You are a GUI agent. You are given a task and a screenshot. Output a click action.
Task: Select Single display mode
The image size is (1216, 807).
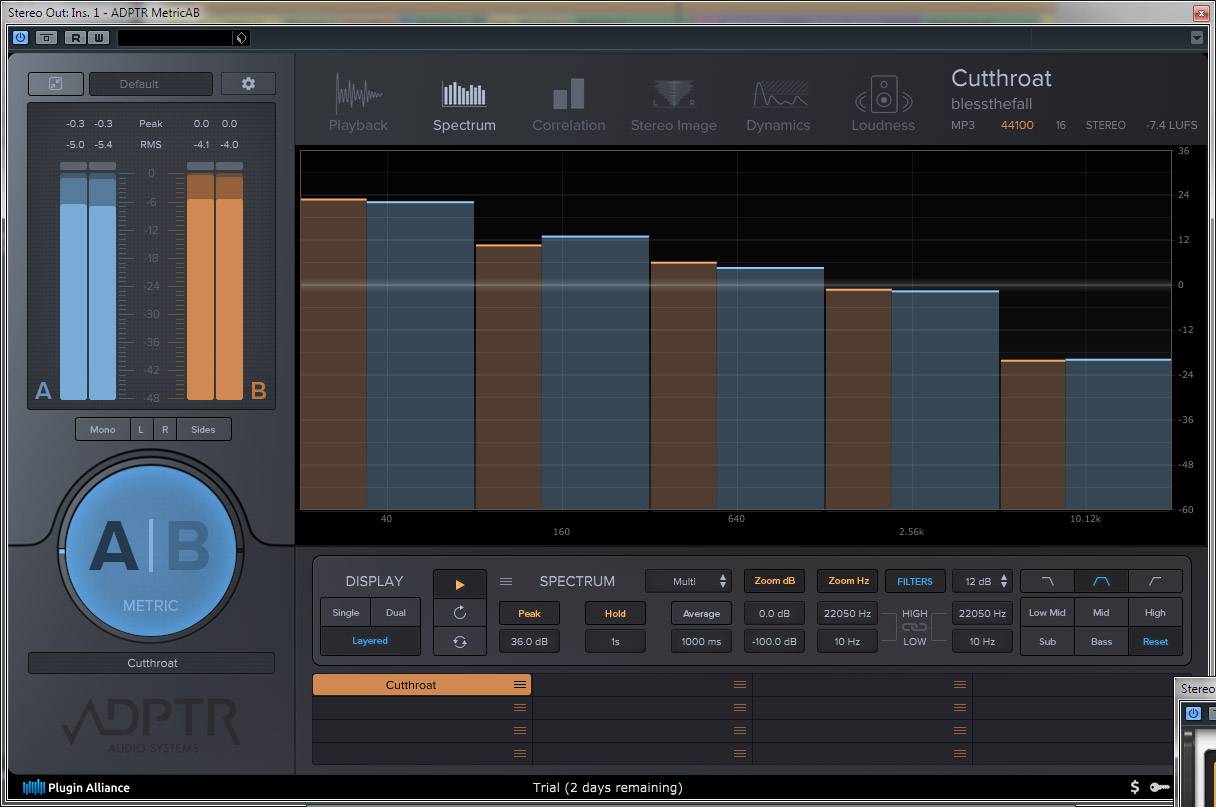point(345,613)
